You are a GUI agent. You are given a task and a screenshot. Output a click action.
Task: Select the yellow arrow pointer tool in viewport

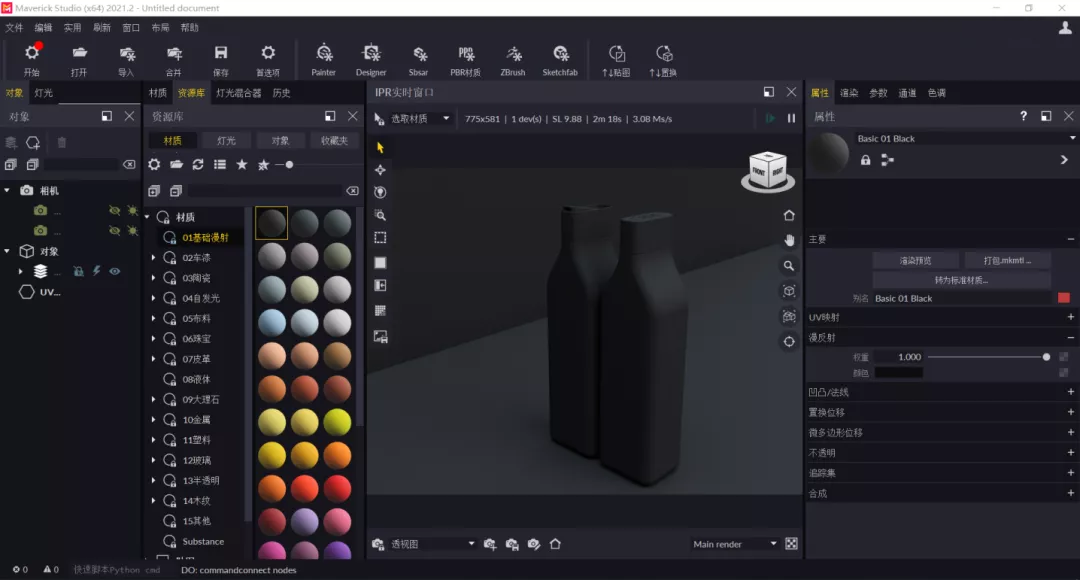380,147
